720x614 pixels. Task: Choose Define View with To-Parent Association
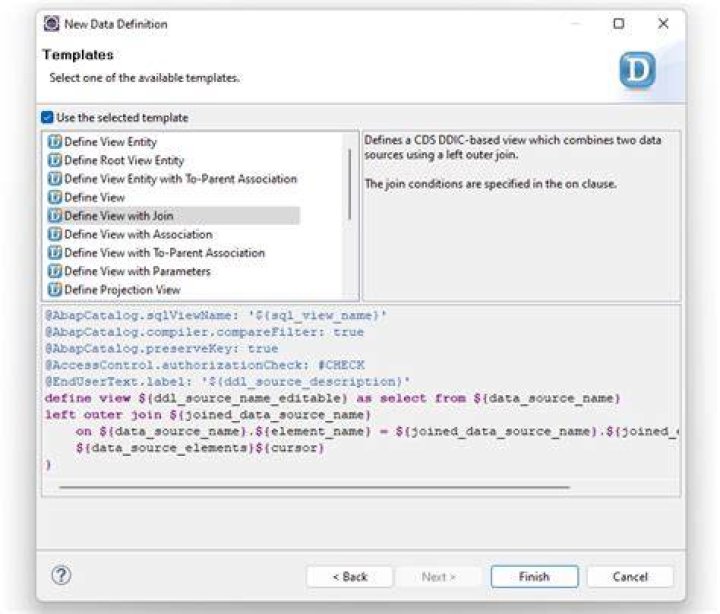click(x=165, y=253)
